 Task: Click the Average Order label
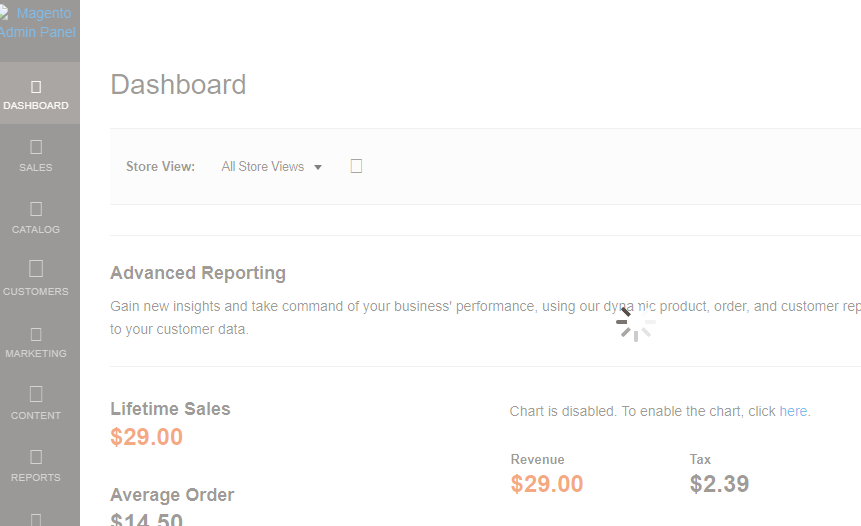click(x=172, y=495)
